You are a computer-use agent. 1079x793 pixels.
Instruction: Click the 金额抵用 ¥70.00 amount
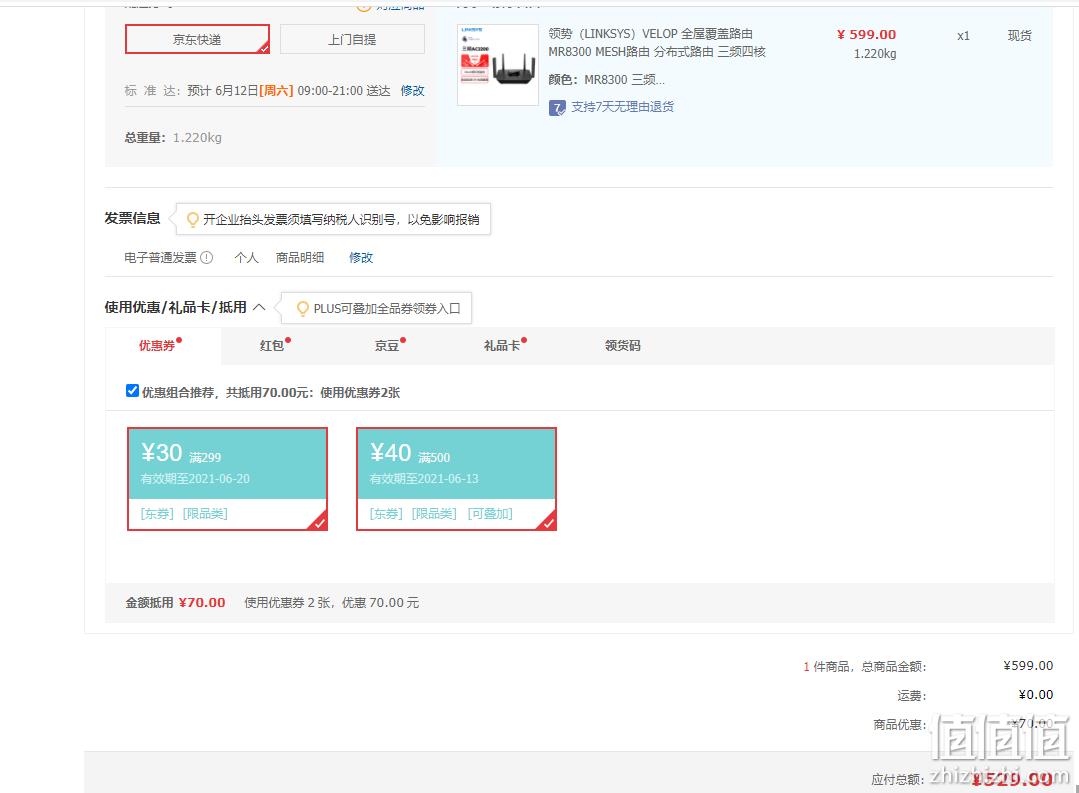tap(202, 603)
